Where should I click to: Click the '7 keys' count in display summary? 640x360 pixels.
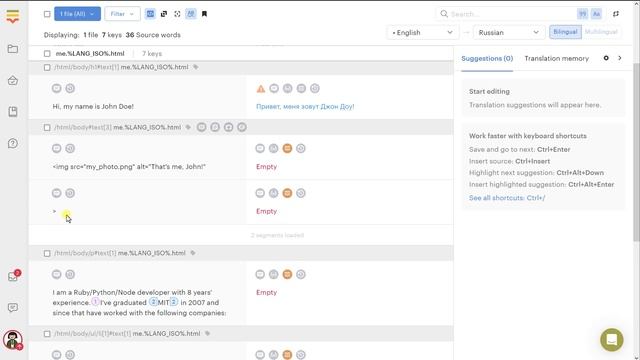coord(111,35)
